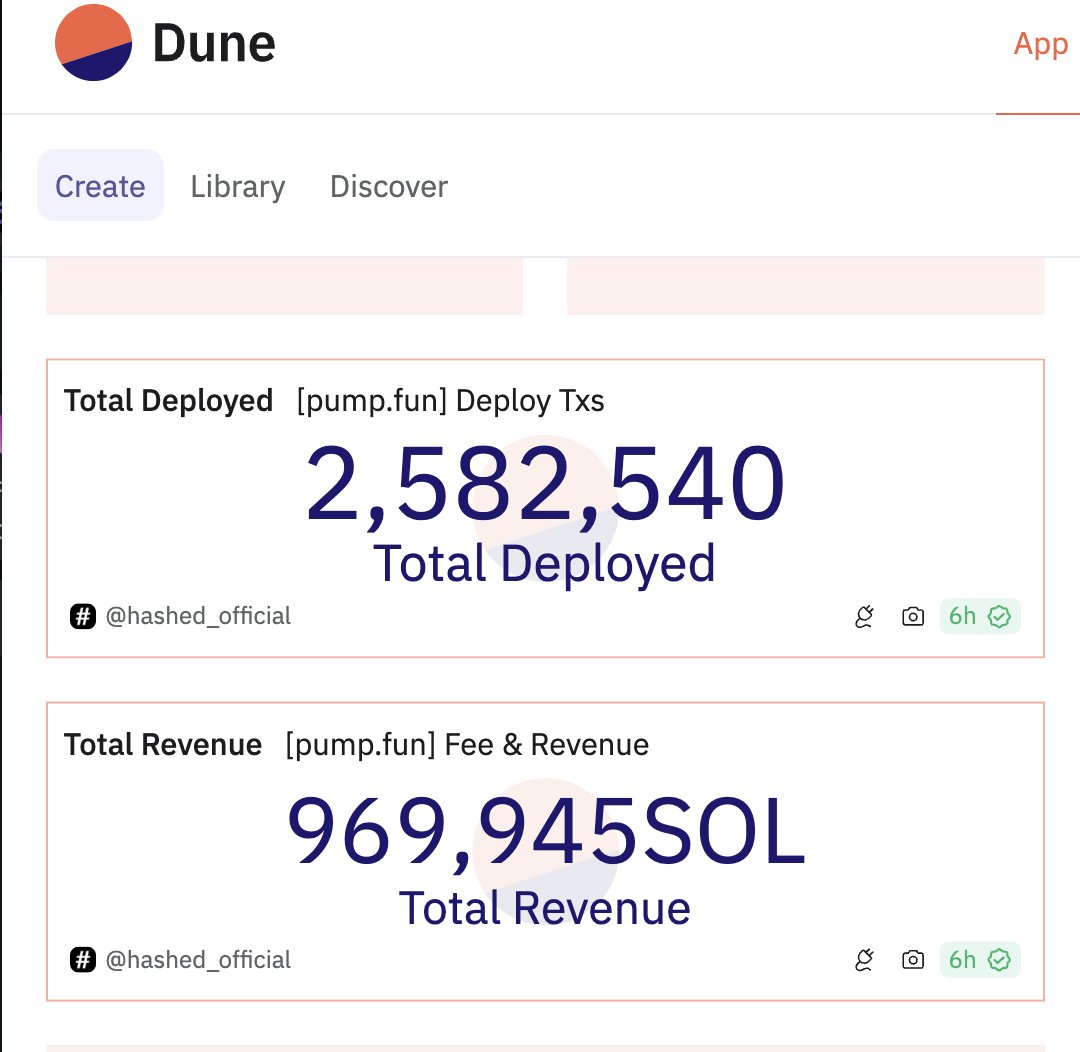Click the Dune logo icon
Viewport: 1080px width, 1052px height.
tap(93, 43)
